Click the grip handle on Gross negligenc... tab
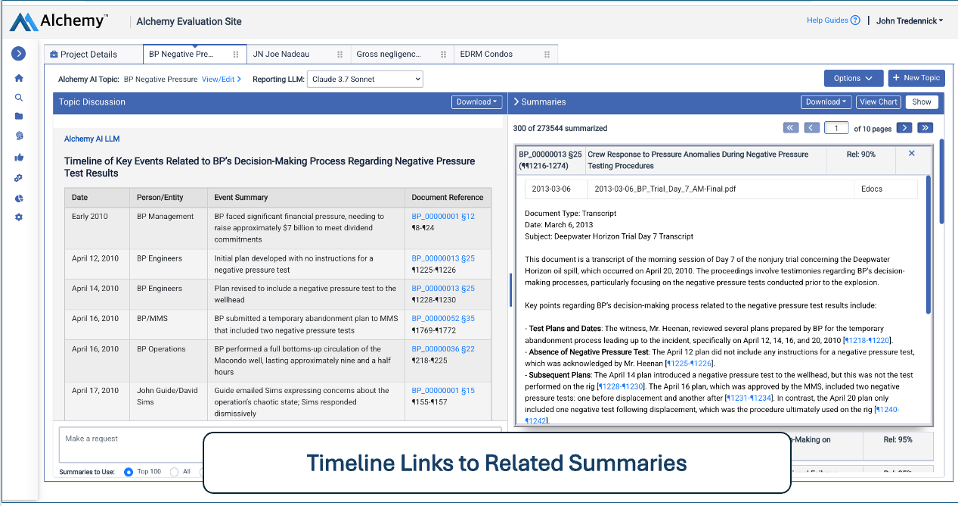This screenshot has height=506, width=958. click(443, 54)
